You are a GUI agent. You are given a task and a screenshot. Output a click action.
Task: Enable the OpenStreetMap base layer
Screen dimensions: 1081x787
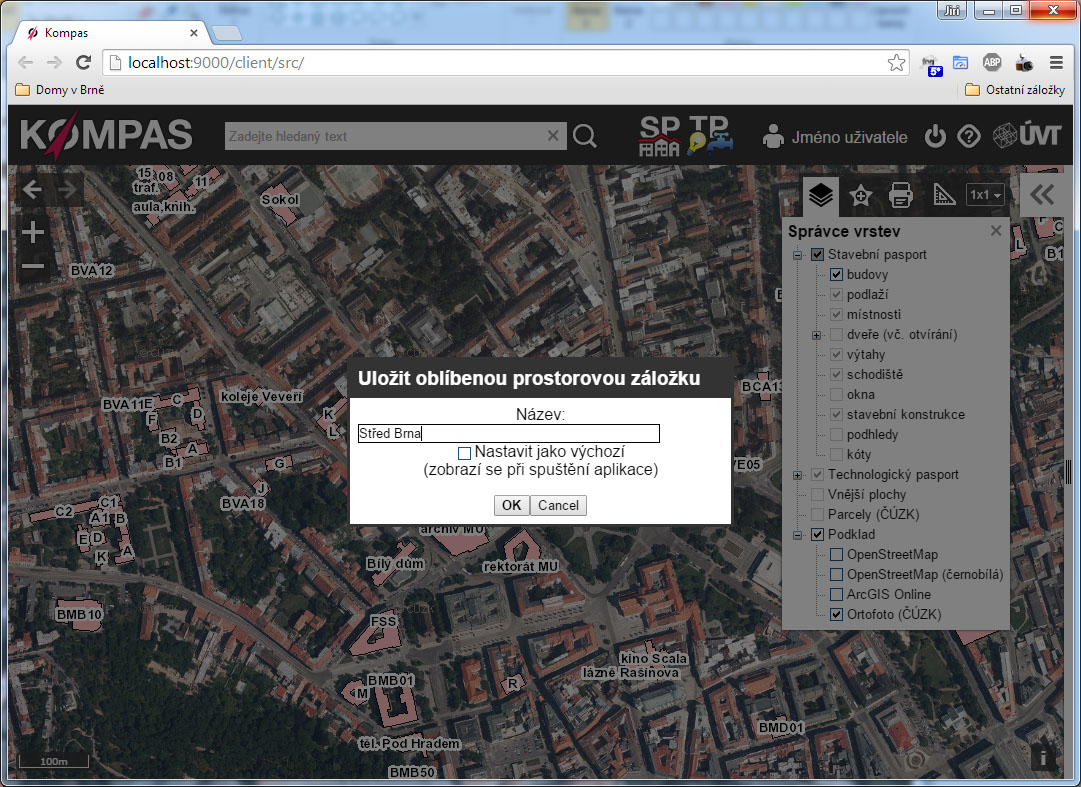click(837, 555)
